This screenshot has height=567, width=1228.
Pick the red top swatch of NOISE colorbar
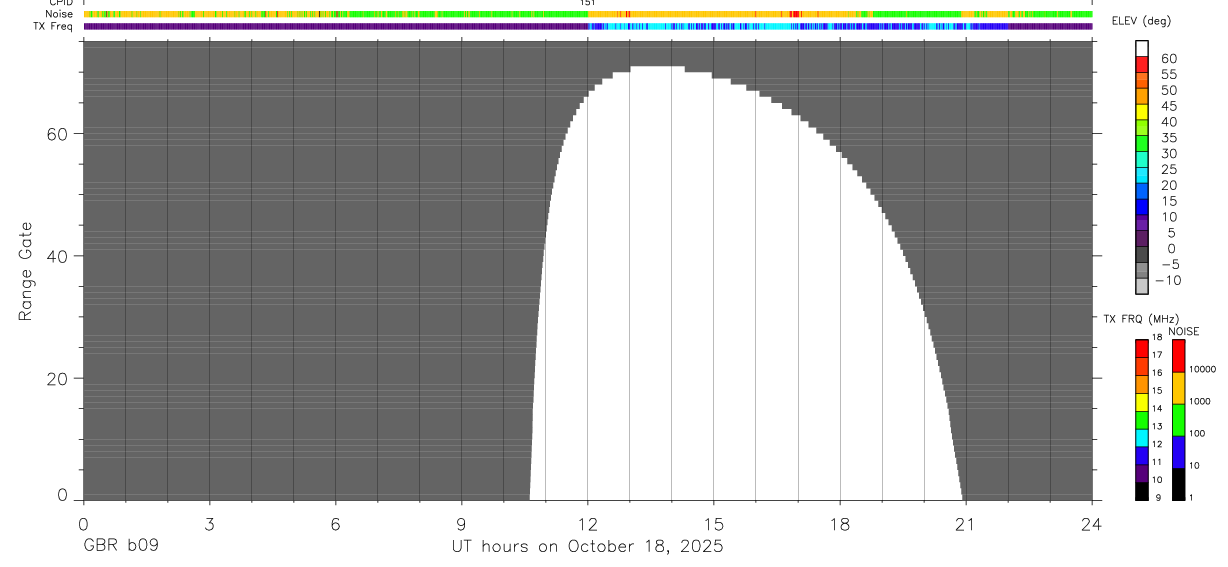coord(1178,356)
